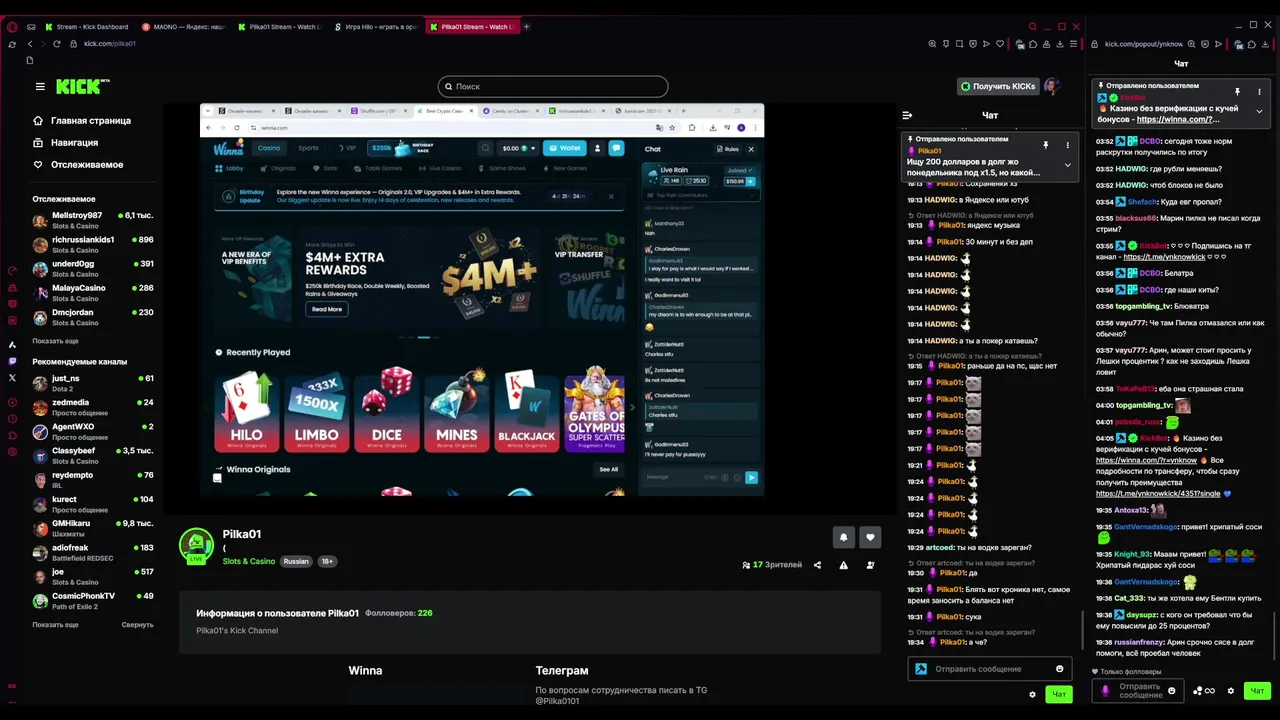
Task: Open Dmcjordan followed channel
Action: 93,317
